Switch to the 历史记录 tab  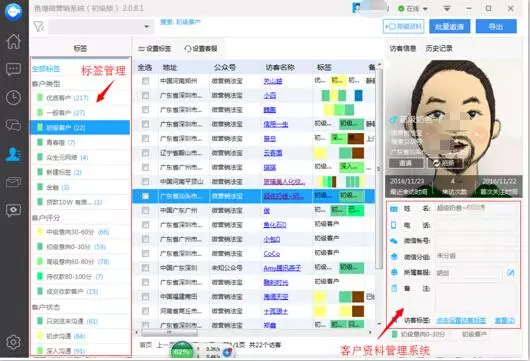439,49
